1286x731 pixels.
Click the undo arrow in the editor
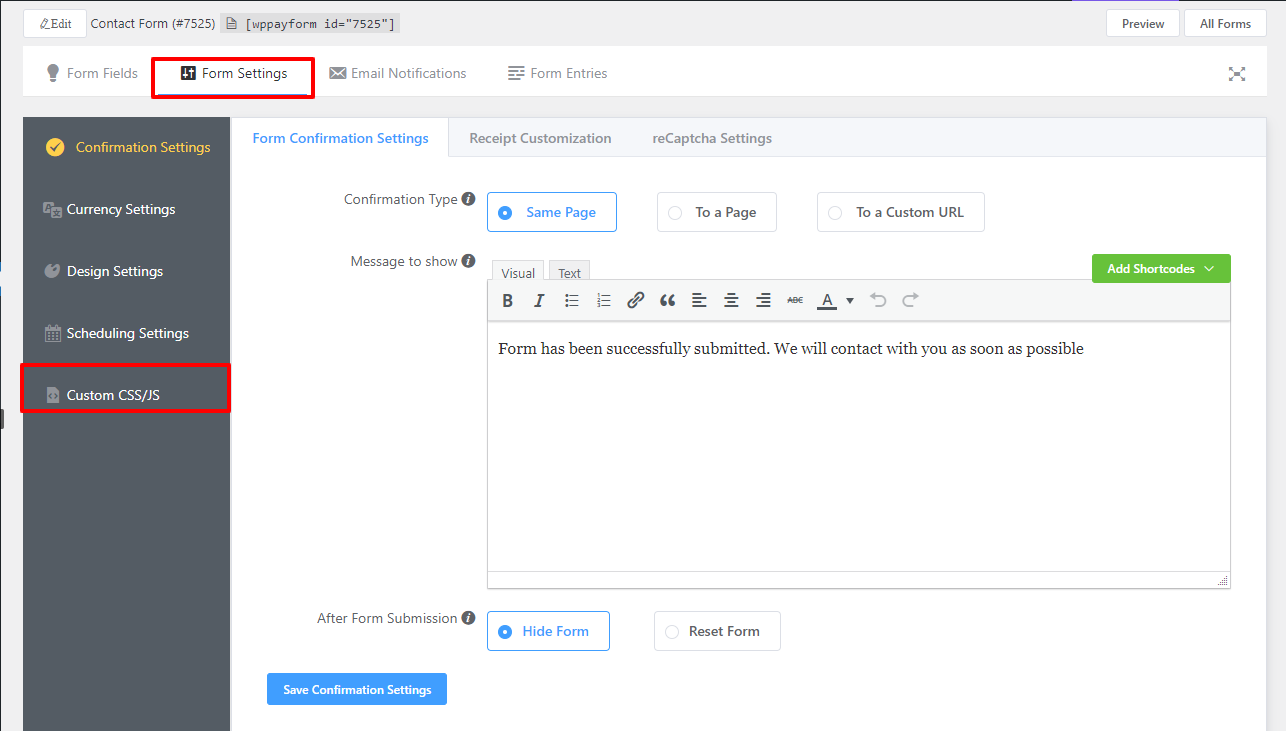[x=878, y=300]
